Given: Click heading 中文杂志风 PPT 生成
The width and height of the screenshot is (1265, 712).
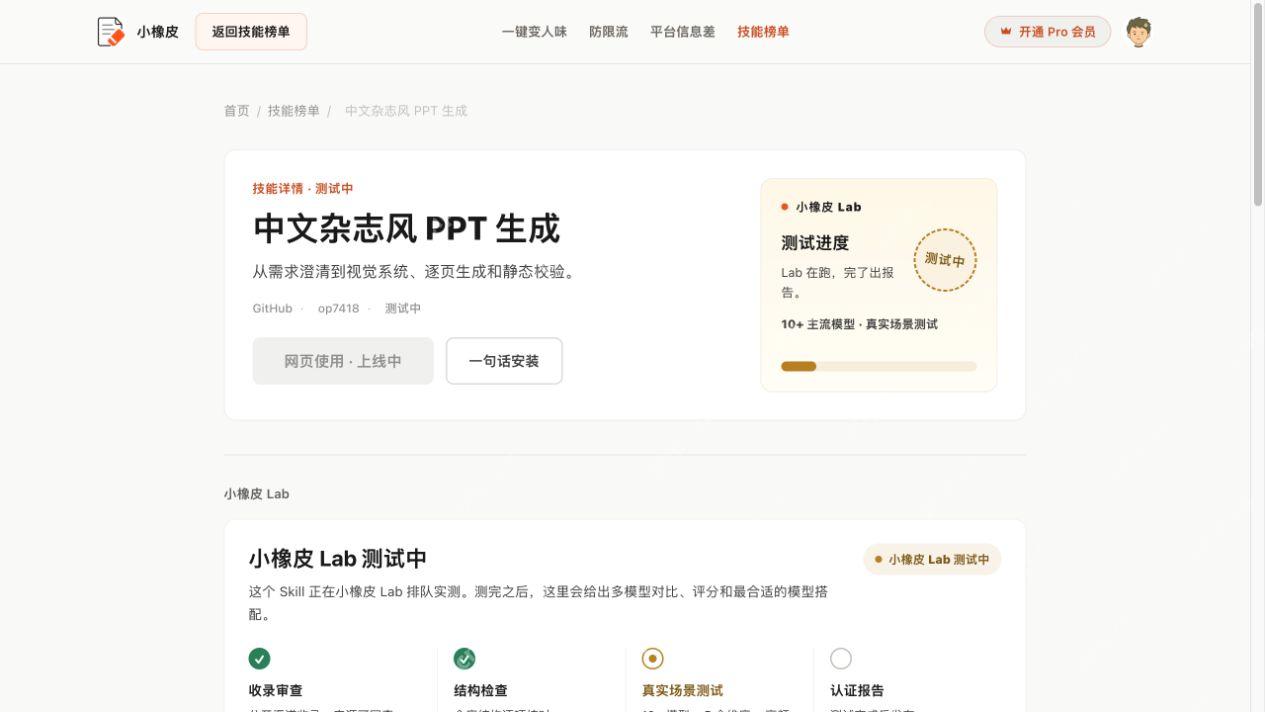Looking at the screenshot, I should 406,229.
